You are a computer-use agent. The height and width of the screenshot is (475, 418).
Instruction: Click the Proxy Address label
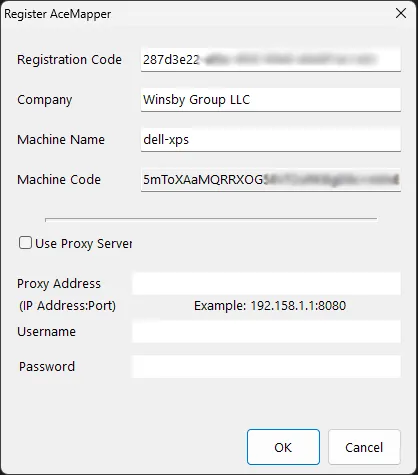pos(59,284)
